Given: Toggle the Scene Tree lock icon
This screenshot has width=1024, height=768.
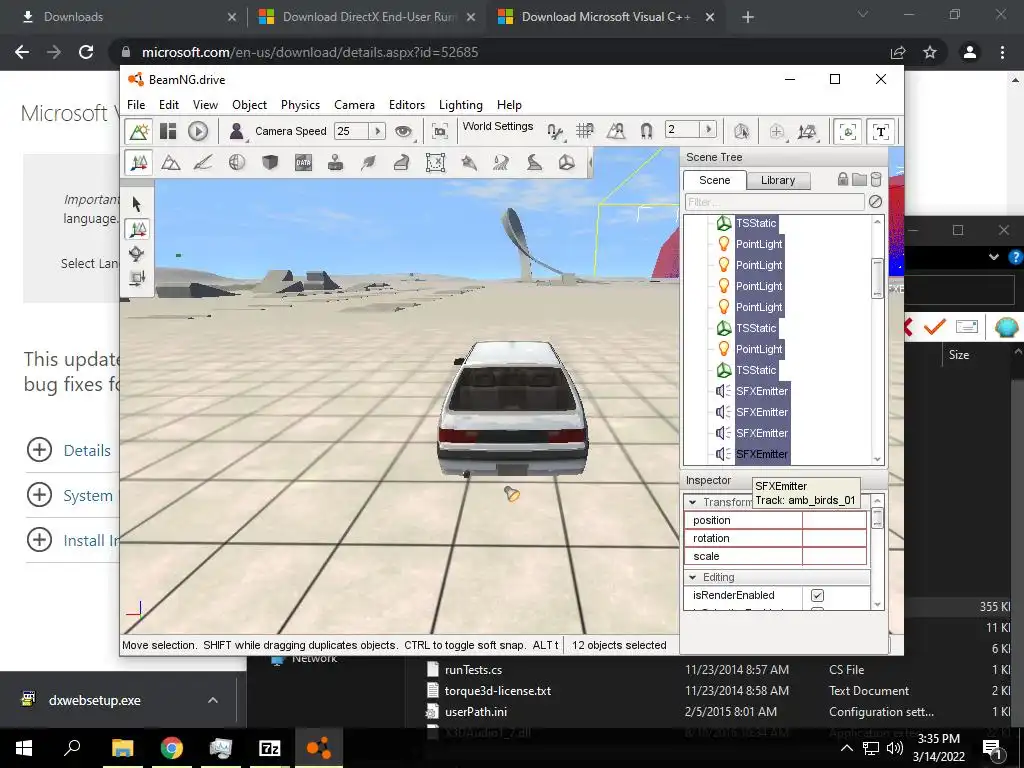Looking at the screenshot, I should click(x=843, y=180).
